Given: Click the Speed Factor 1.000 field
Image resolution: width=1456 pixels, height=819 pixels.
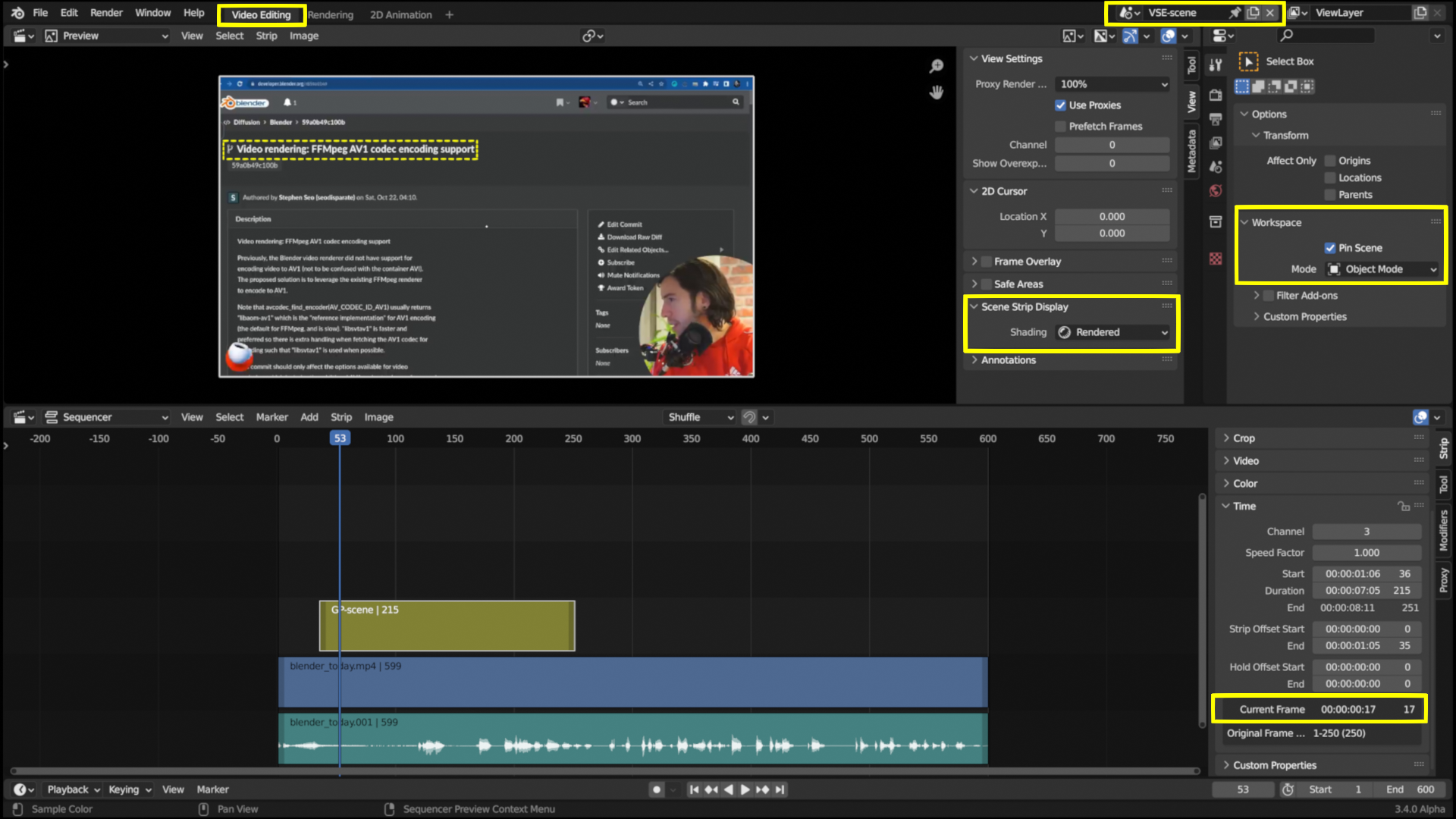Looking at the screenshot, I should tap(1367, 553).
